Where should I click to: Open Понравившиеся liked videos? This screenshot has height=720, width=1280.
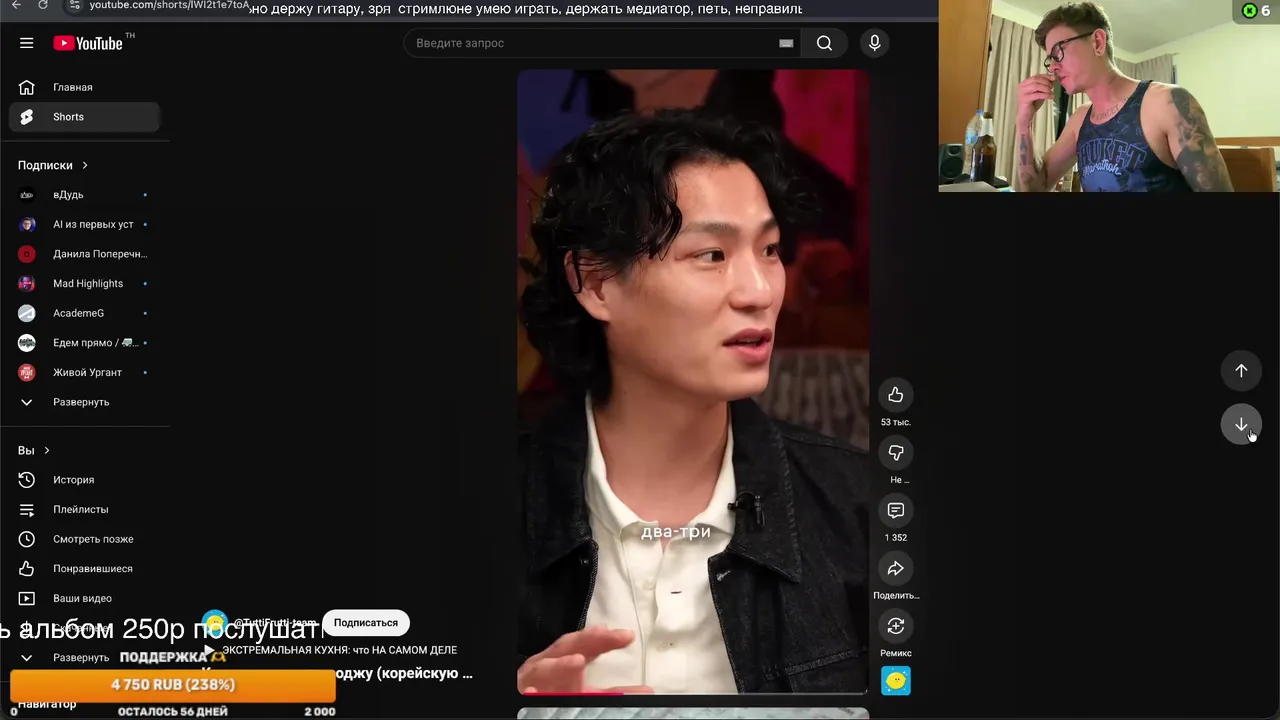[85, 568]
